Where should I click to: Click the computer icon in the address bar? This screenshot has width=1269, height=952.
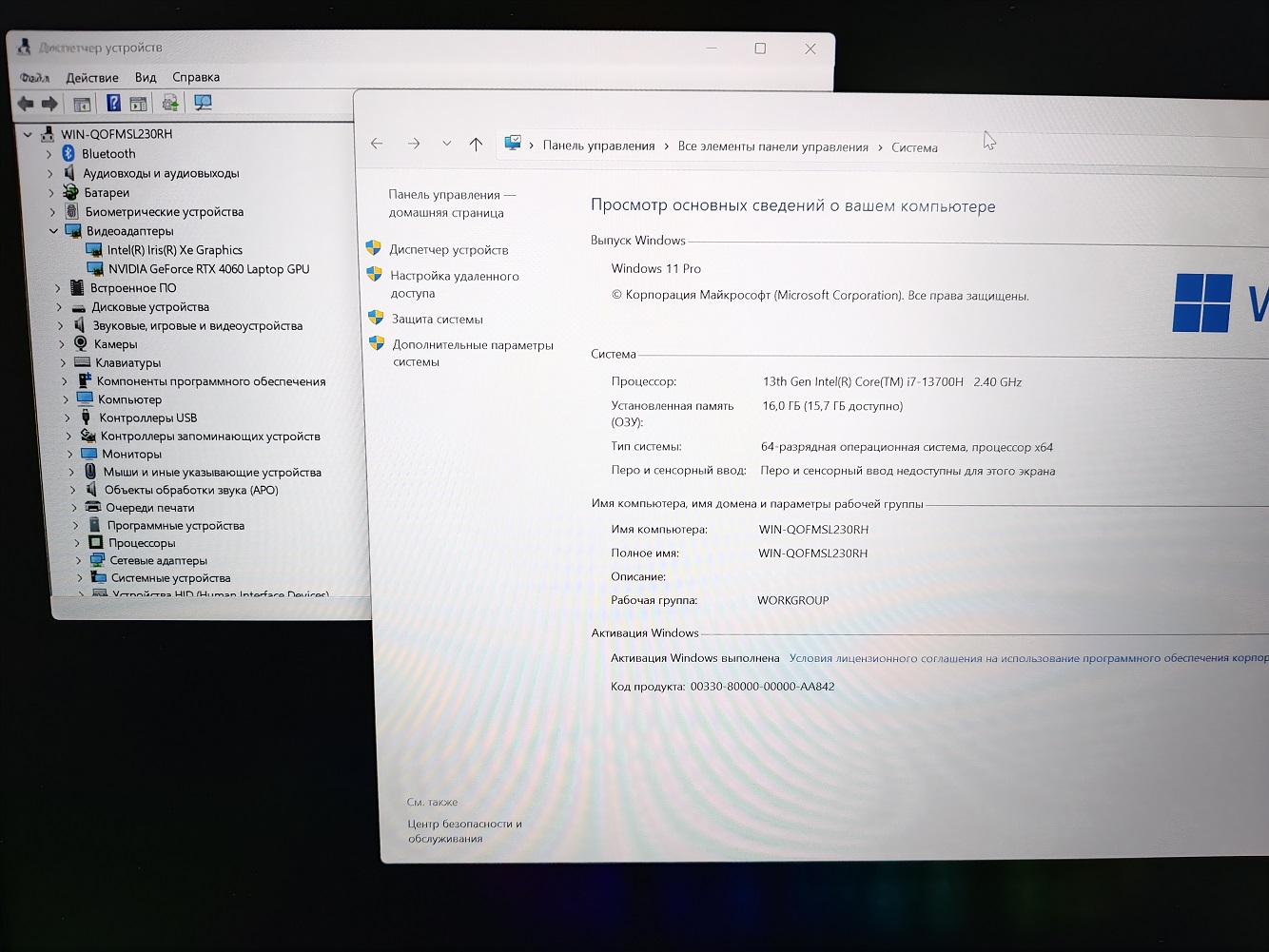coord(513,143)
